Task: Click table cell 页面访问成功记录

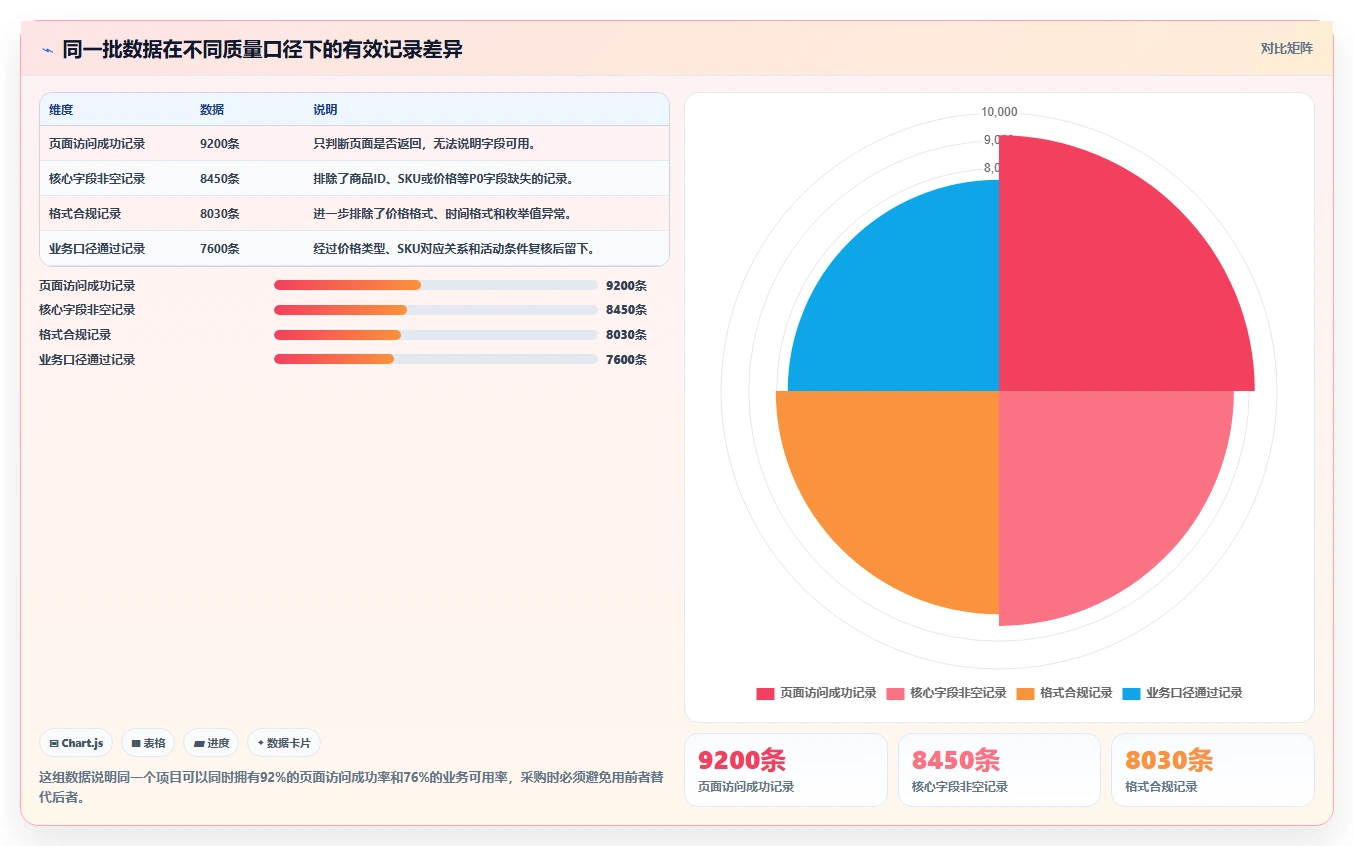Action: (97, 143)
